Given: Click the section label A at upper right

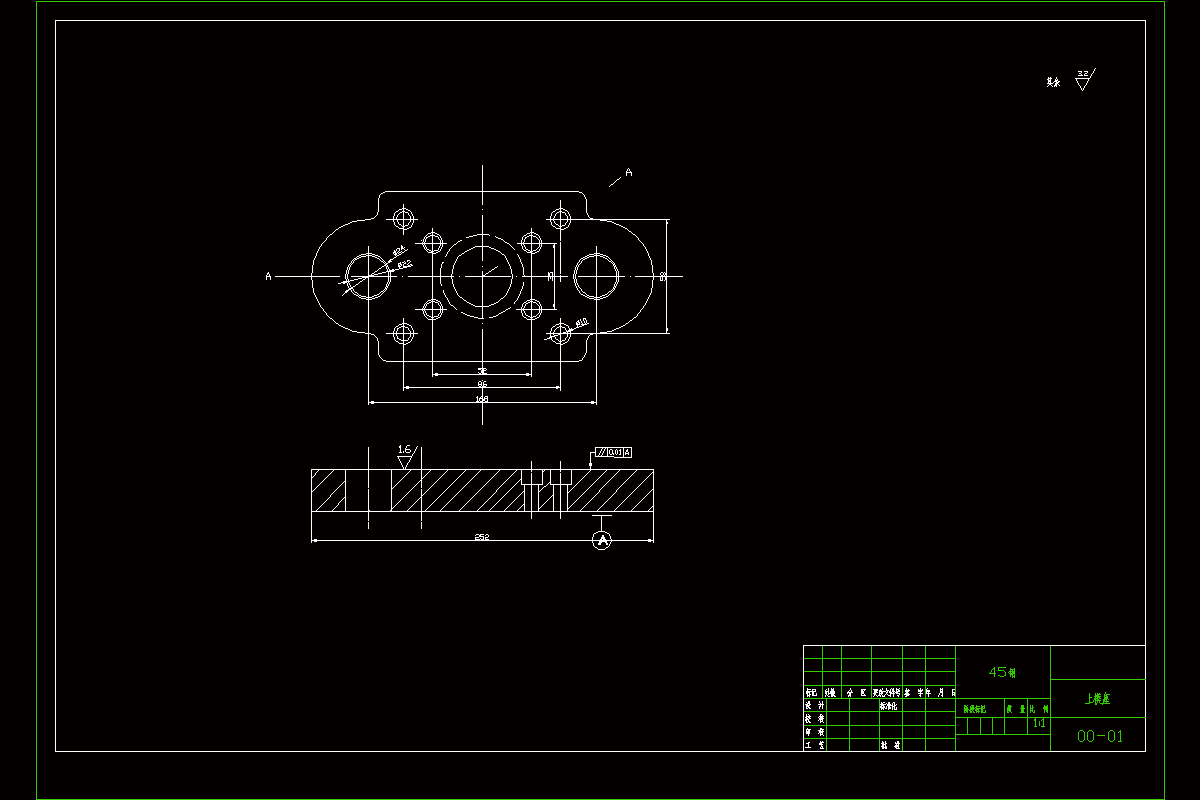Looking at the screenshot, I should pos(629,172).
